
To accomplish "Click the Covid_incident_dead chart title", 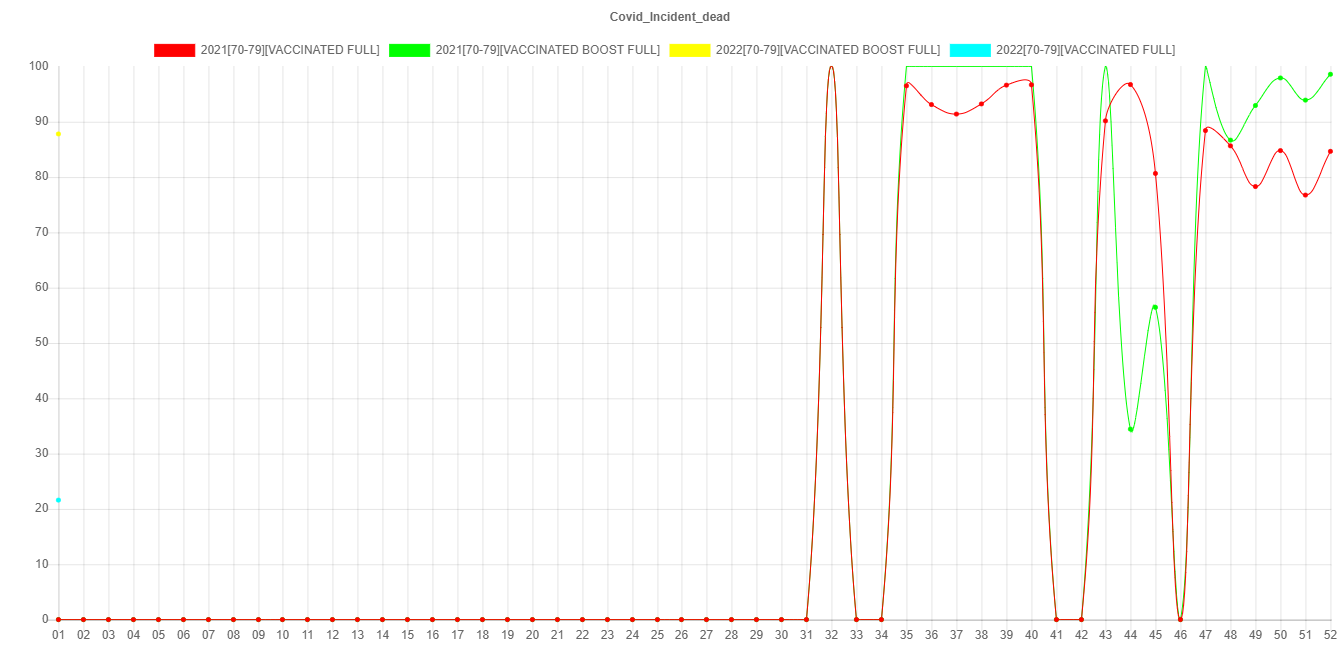I will [670, 17].
